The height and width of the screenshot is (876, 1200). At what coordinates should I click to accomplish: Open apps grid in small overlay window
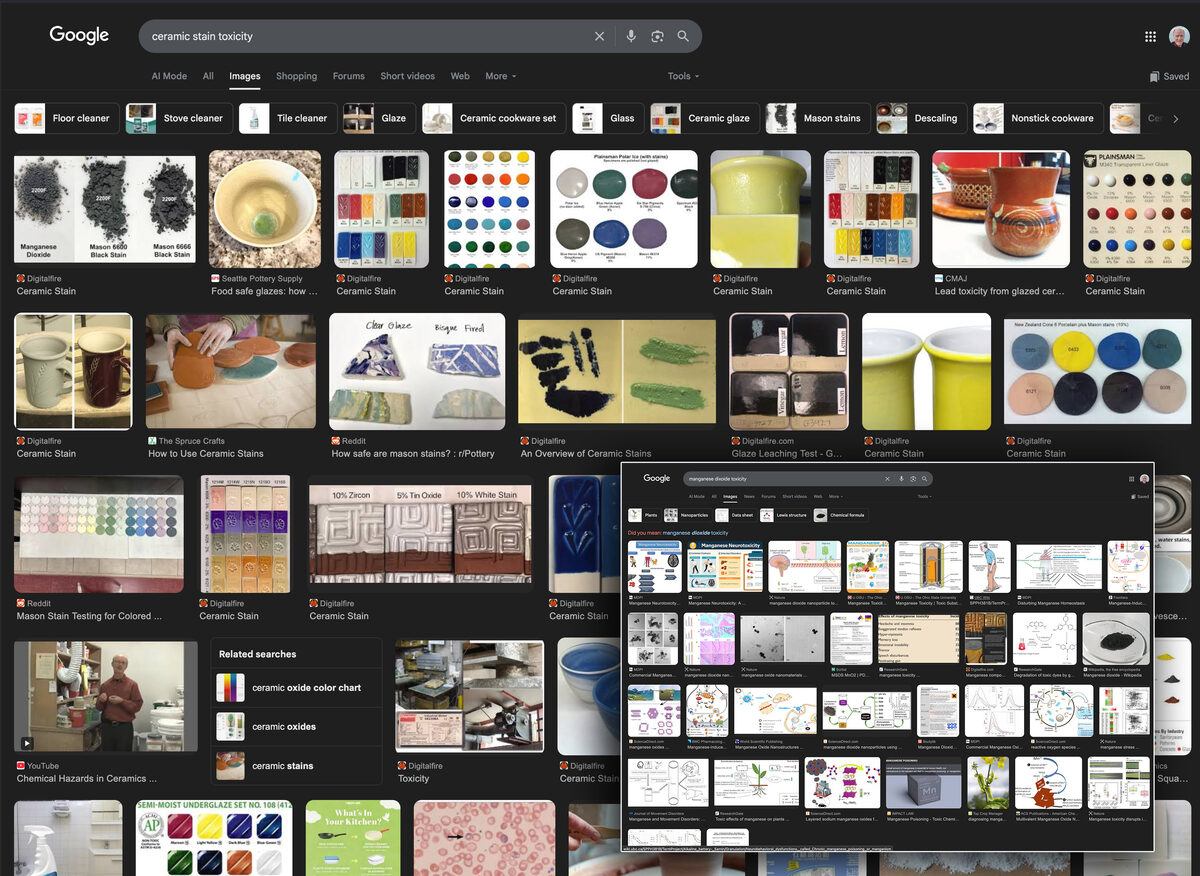tap(1131, 479)
